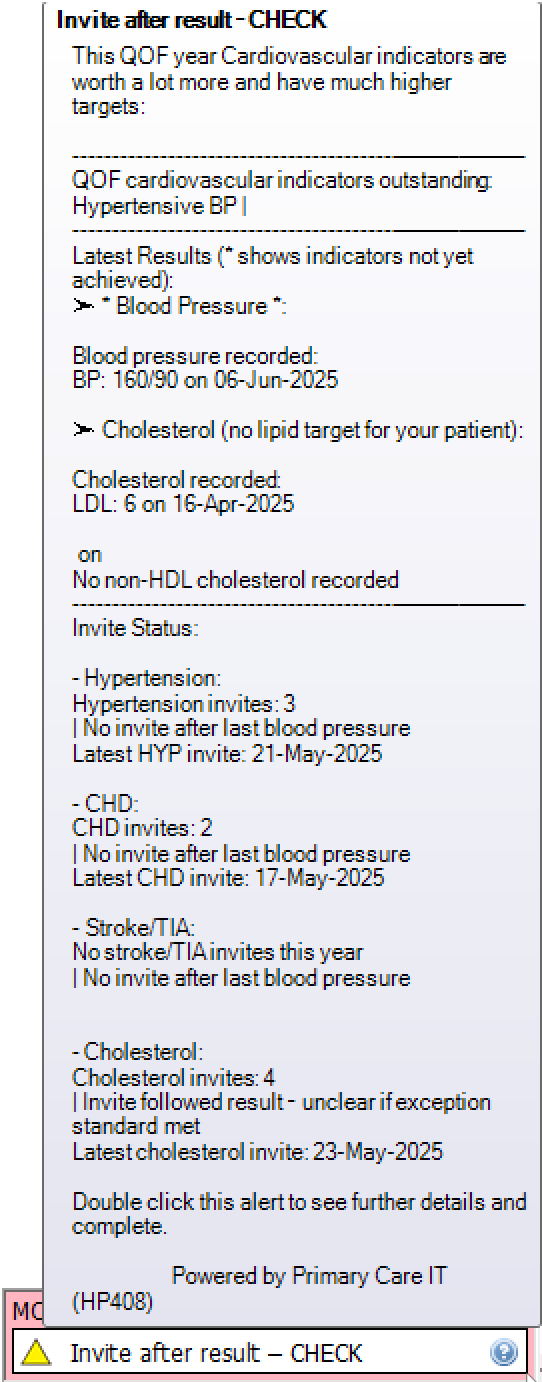
Task: Click the yellow warning triangle icon
Action: [36, 1352]
